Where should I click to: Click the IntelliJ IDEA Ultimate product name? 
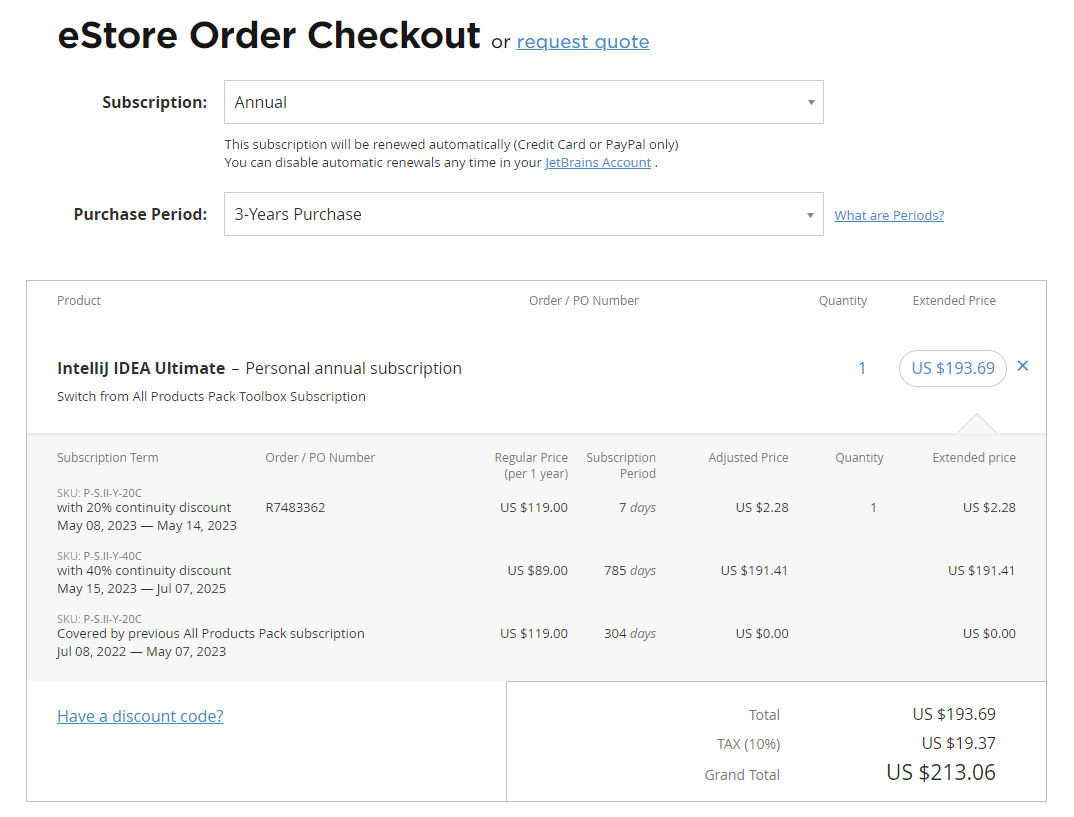(141, 368)
